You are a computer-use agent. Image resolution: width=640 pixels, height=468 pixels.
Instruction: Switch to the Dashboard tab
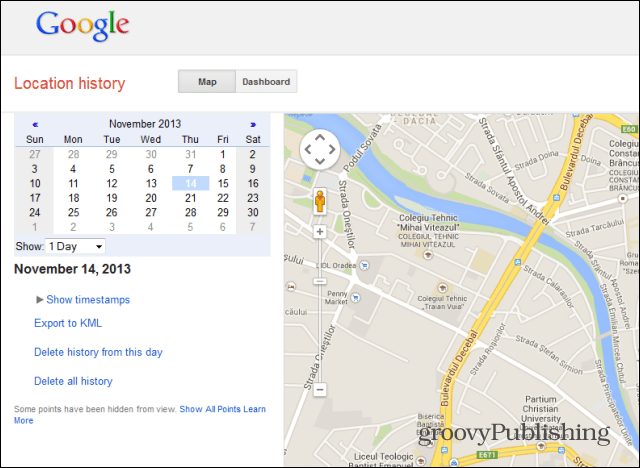pyautogui.click(x=266, y=82)
